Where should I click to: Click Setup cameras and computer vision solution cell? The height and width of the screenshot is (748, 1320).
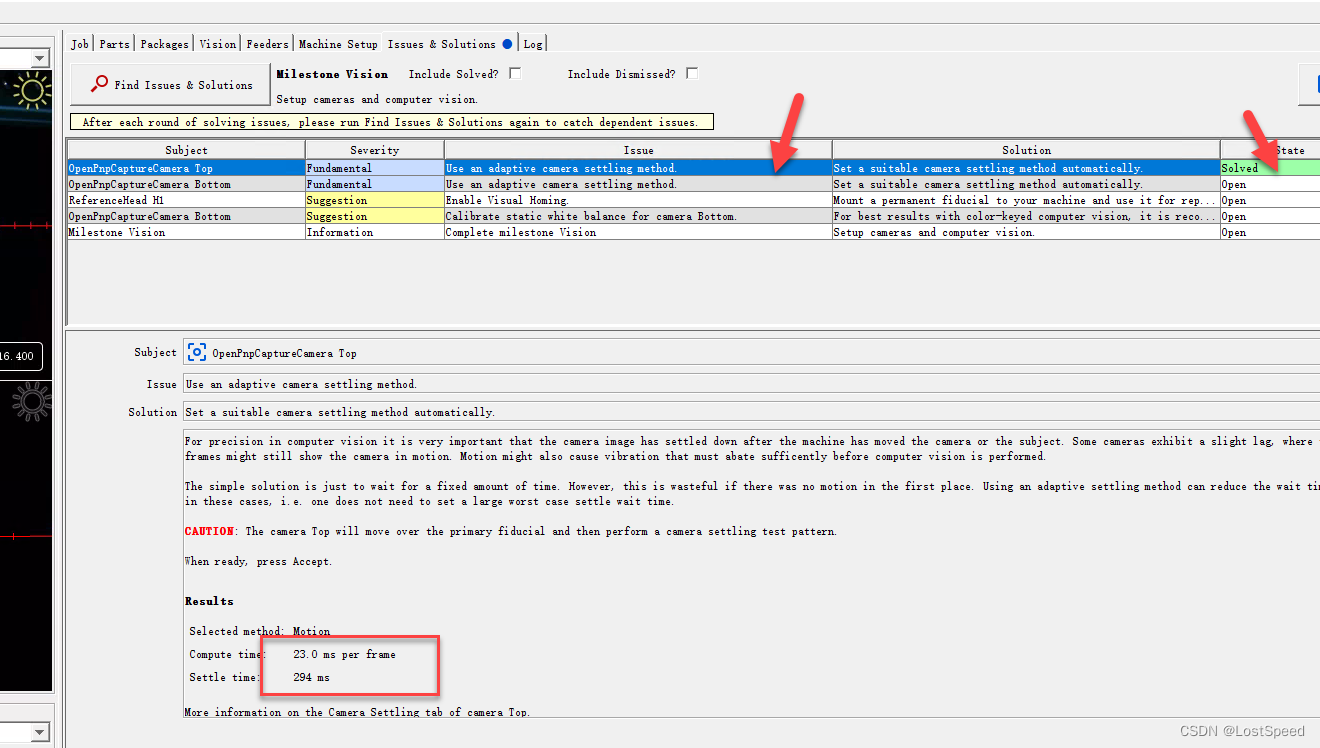click(x=1026, y=232)
